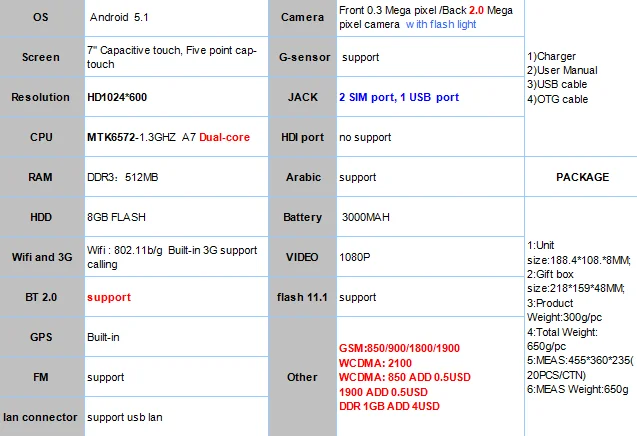Select the CPU label cell
The width and height of the screenshot is (637, 436).
[42, 137]
